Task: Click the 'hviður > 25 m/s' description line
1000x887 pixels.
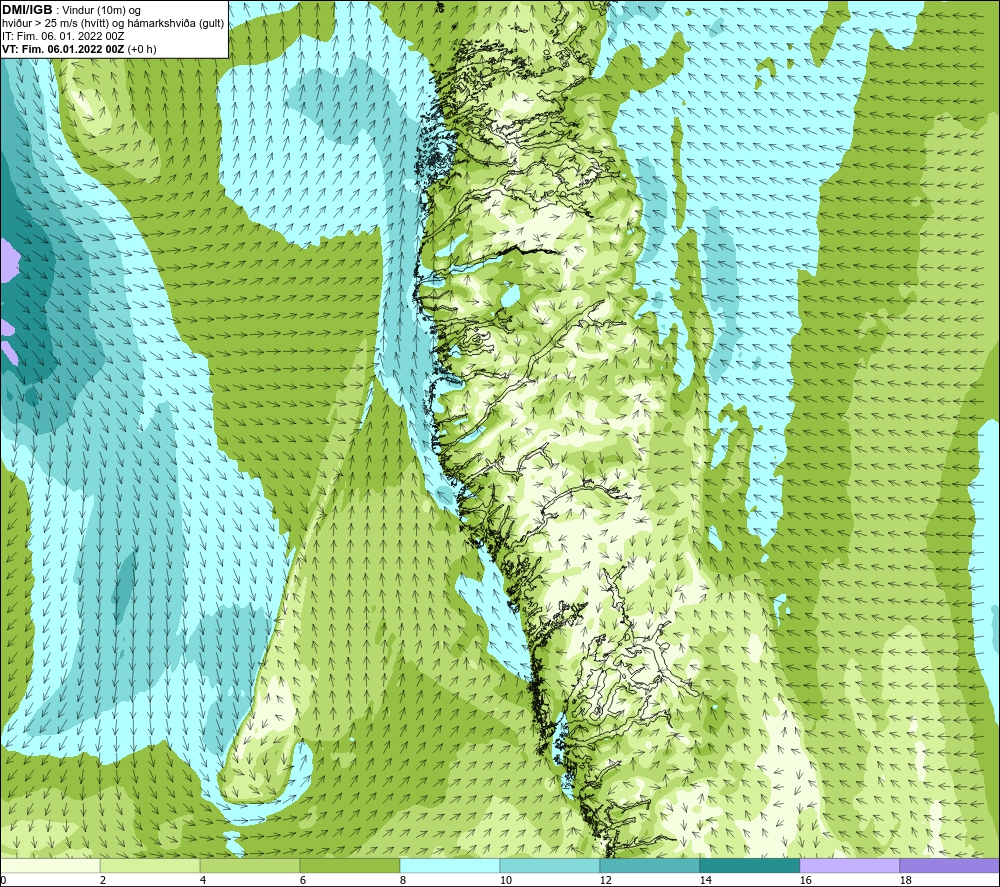Action: tap(113, 24)
